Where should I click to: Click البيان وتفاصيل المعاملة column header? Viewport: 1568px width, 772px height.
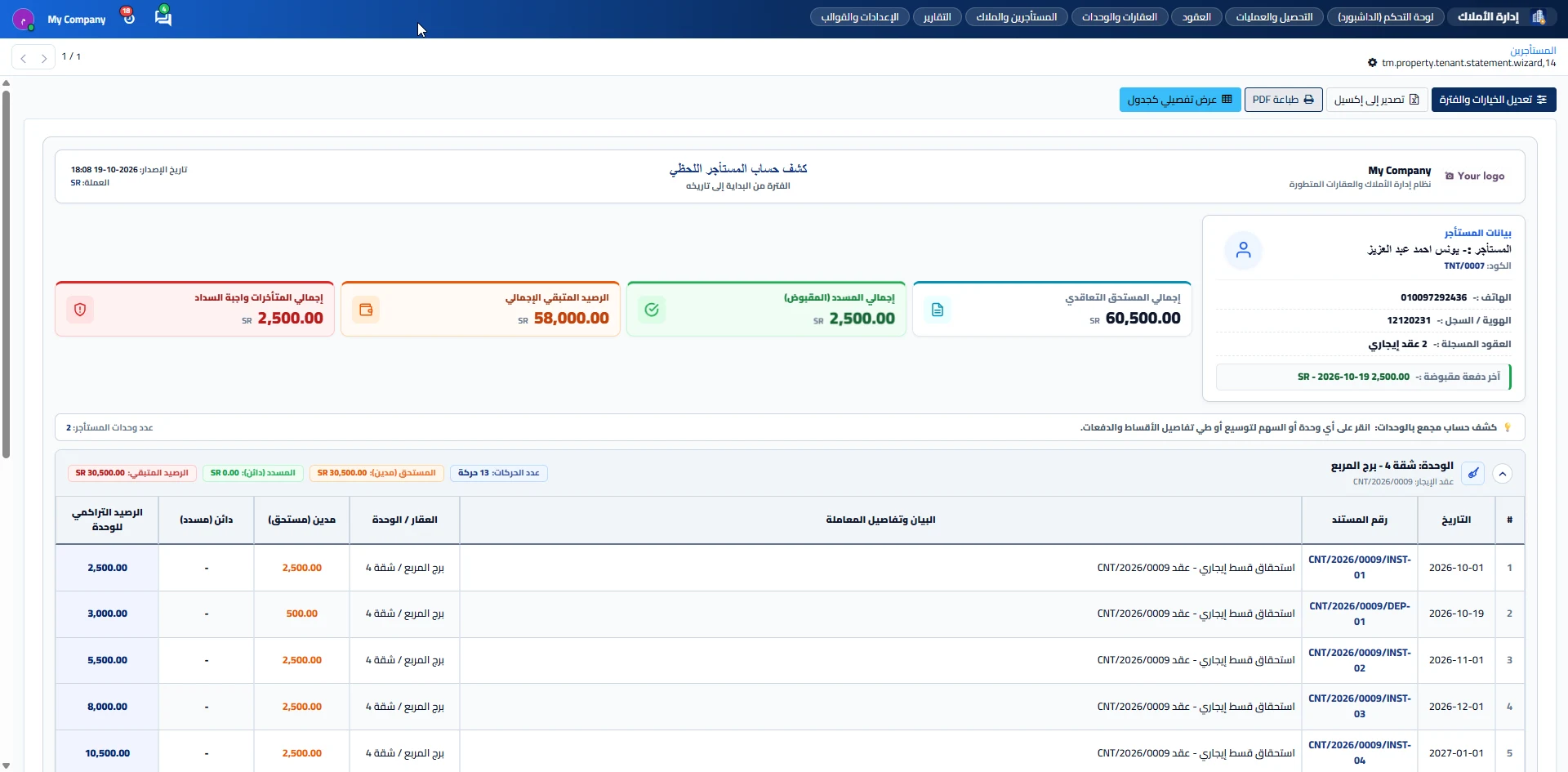point(880,520)
